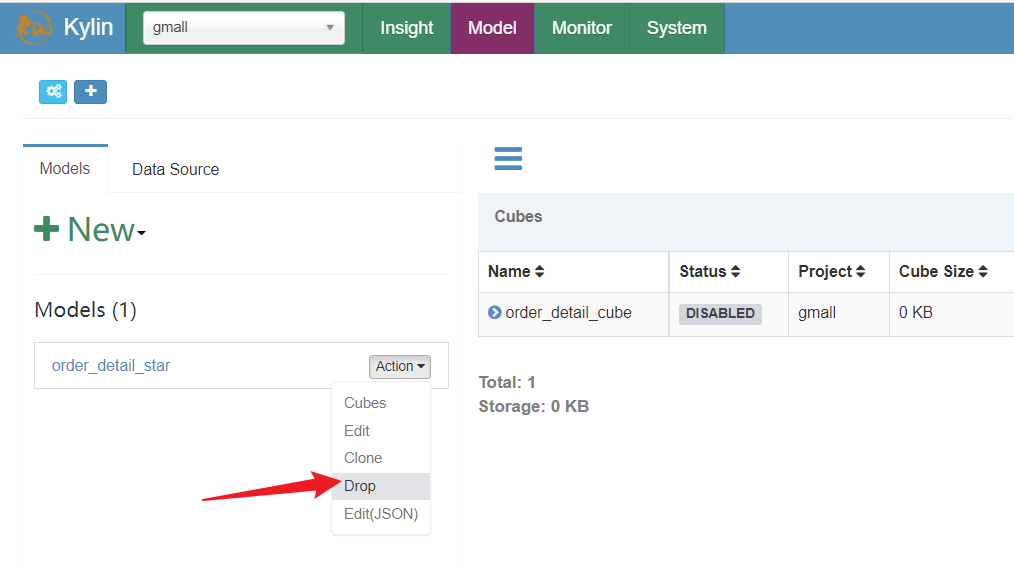Open the New dropdown menu
1014x569 pixels.
point(90,230)
